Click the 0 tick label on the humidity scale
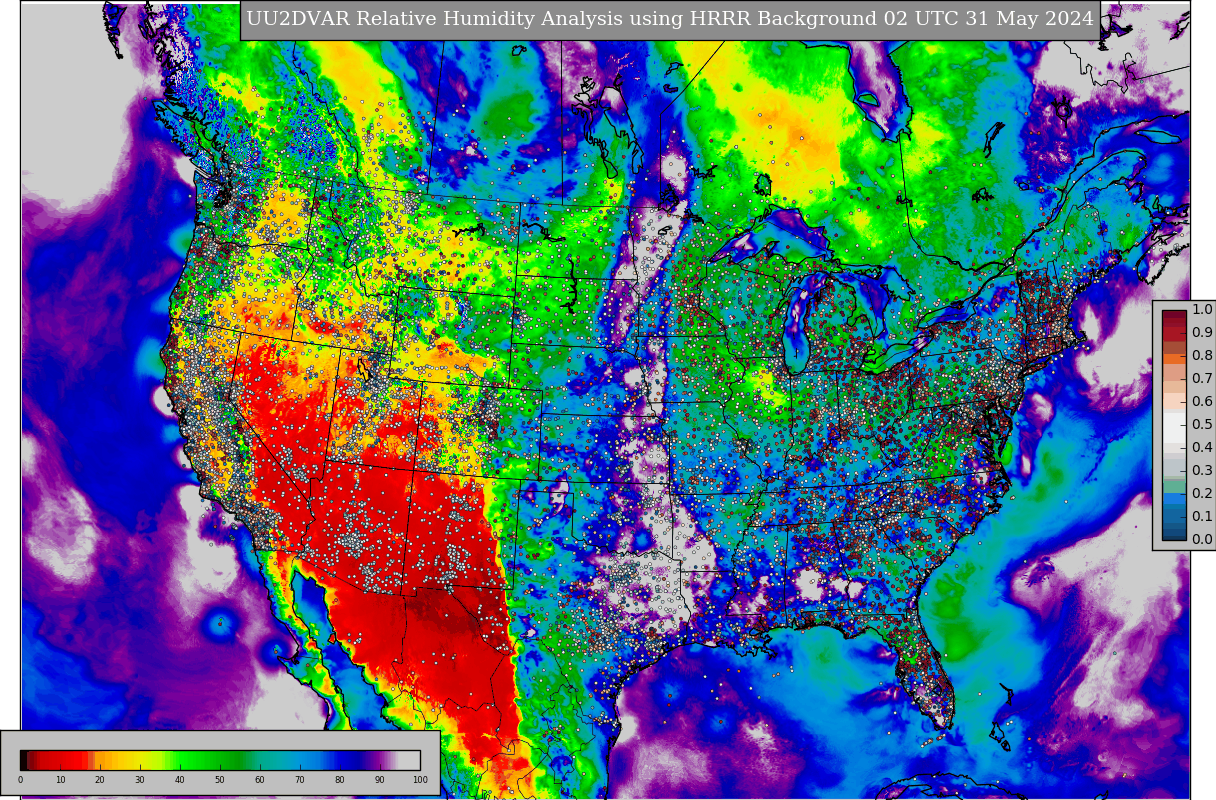The image size is (1216, 800). coord(20,780)
